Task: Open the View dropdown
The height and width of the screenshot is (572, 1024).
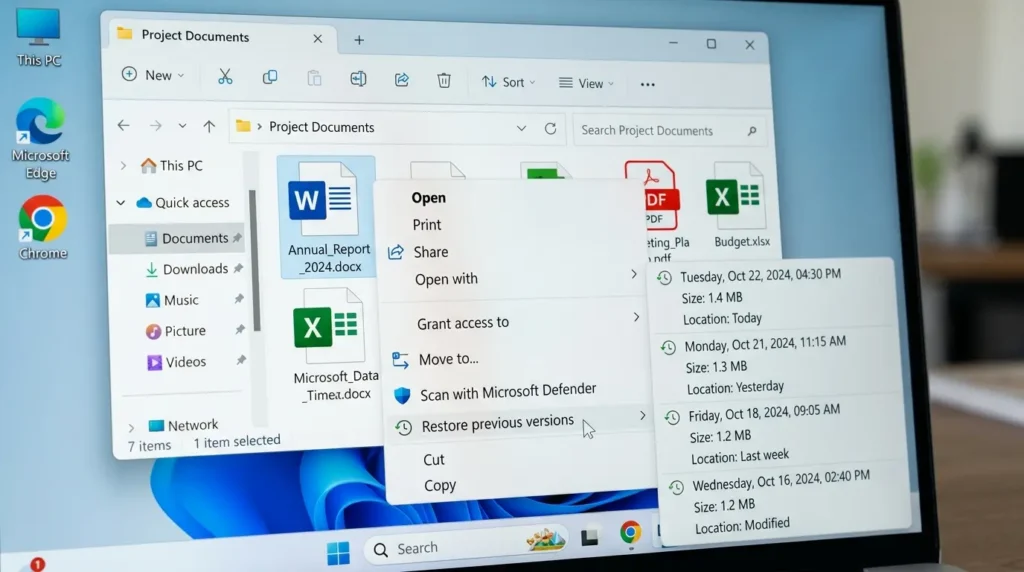Action: coord(586,83)
